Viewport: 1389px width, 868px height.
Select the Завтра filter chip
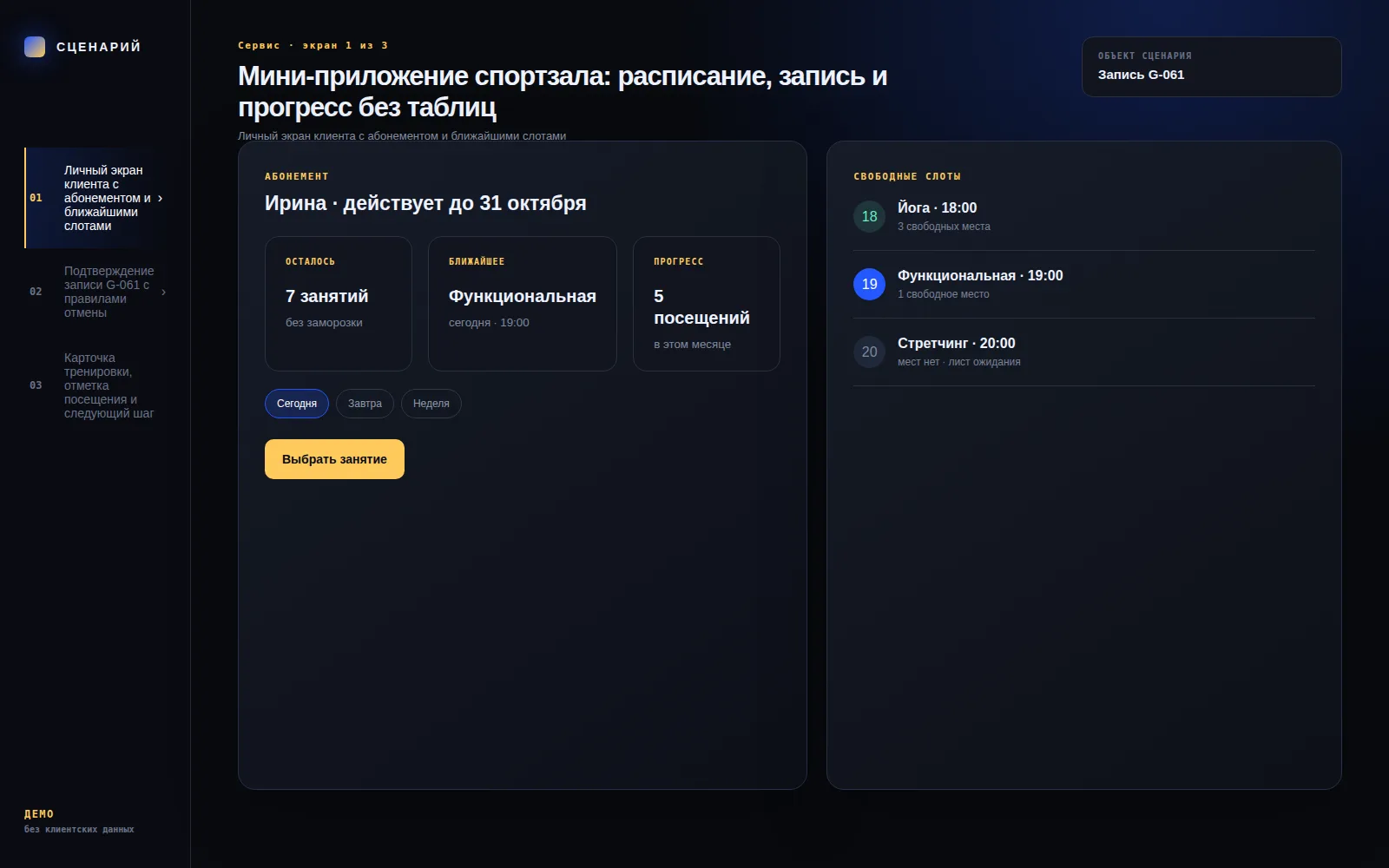click(365, 404)
